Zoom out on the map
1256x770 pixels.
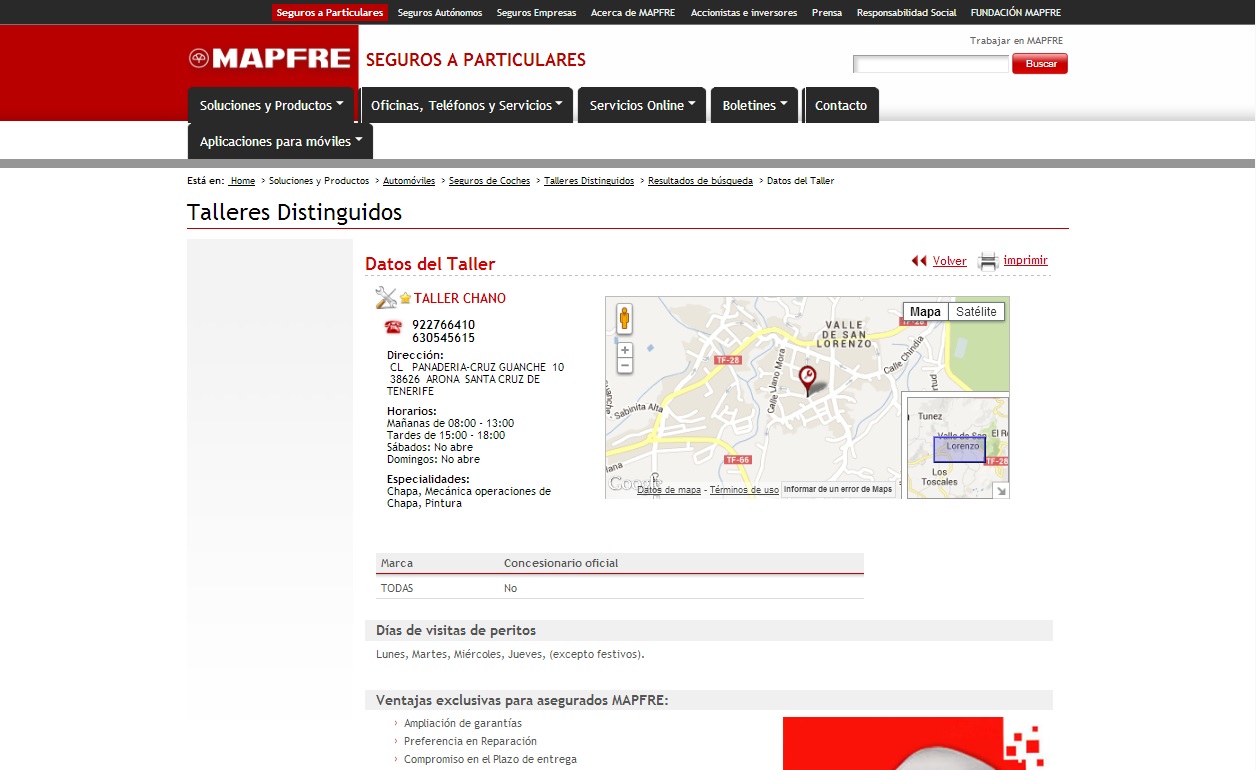coord(625,366)
